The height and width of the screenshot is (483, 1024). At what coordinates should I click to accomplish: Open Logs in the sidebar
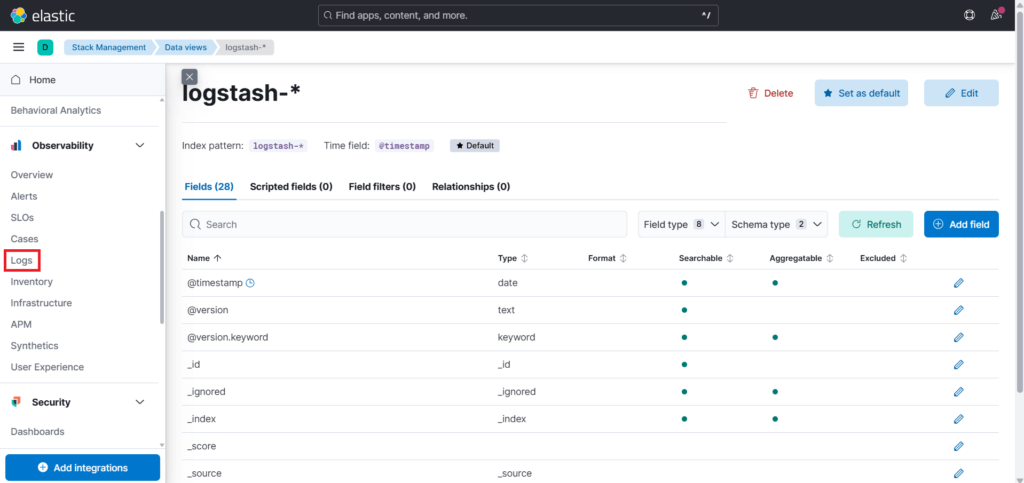[x=22, y=260]
